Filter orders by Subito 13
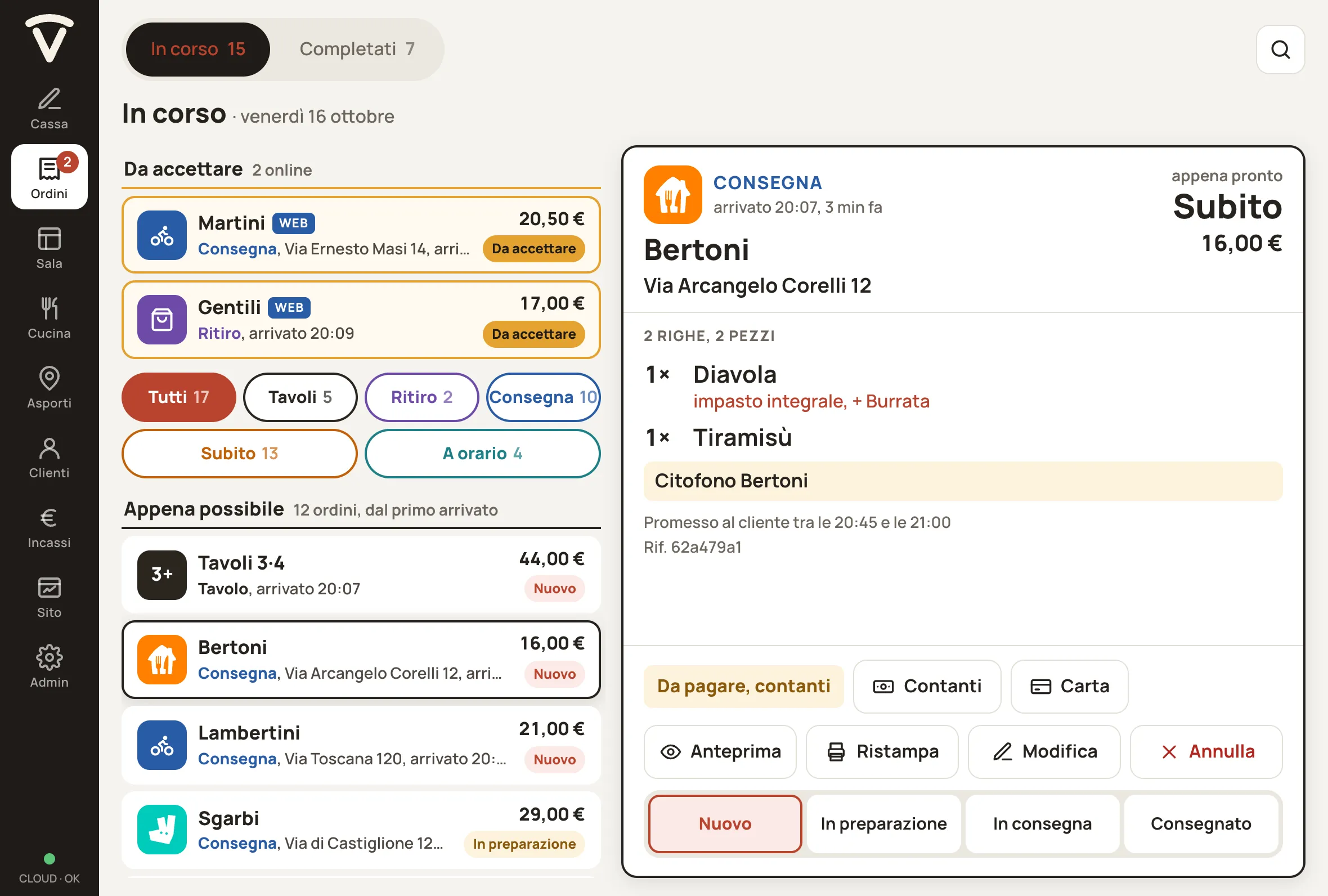The height and width of the screenshot is (896, 1328). (x=239, y=454)
